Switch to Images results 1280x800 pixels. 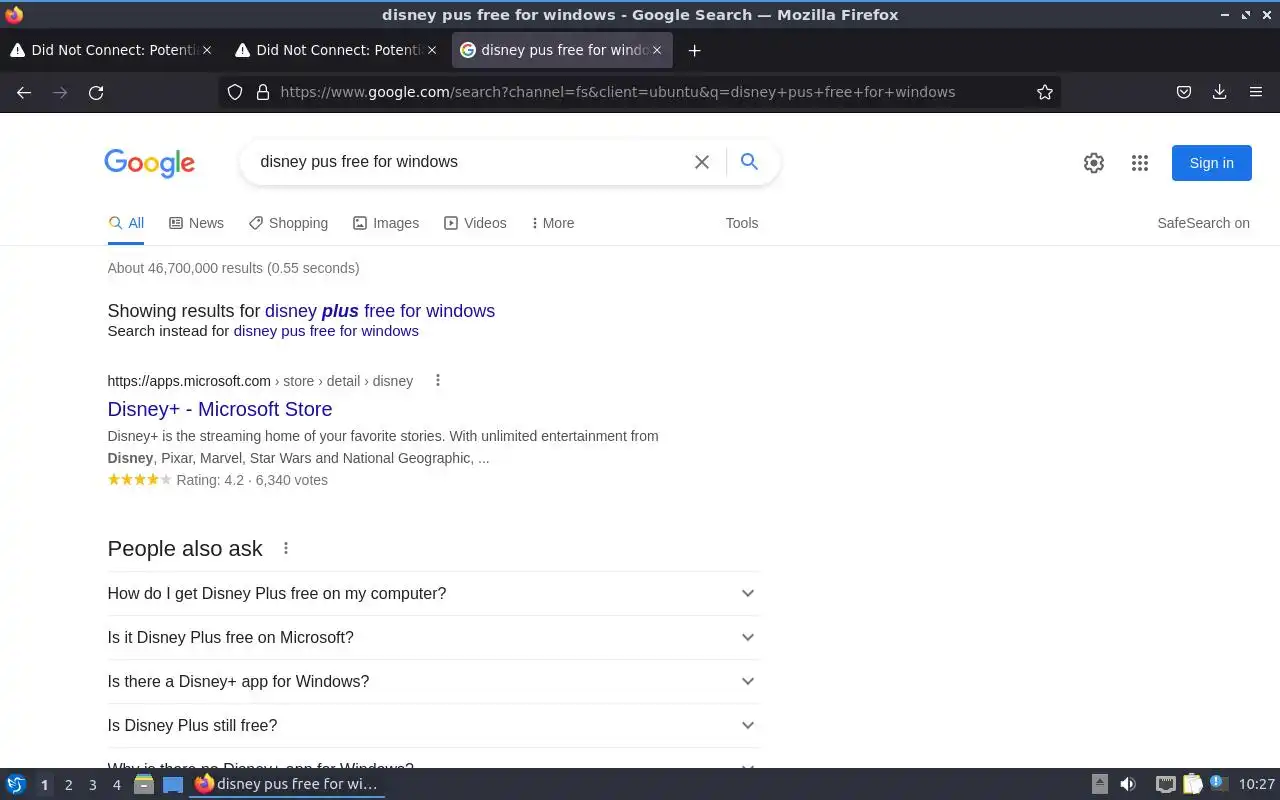386,223
